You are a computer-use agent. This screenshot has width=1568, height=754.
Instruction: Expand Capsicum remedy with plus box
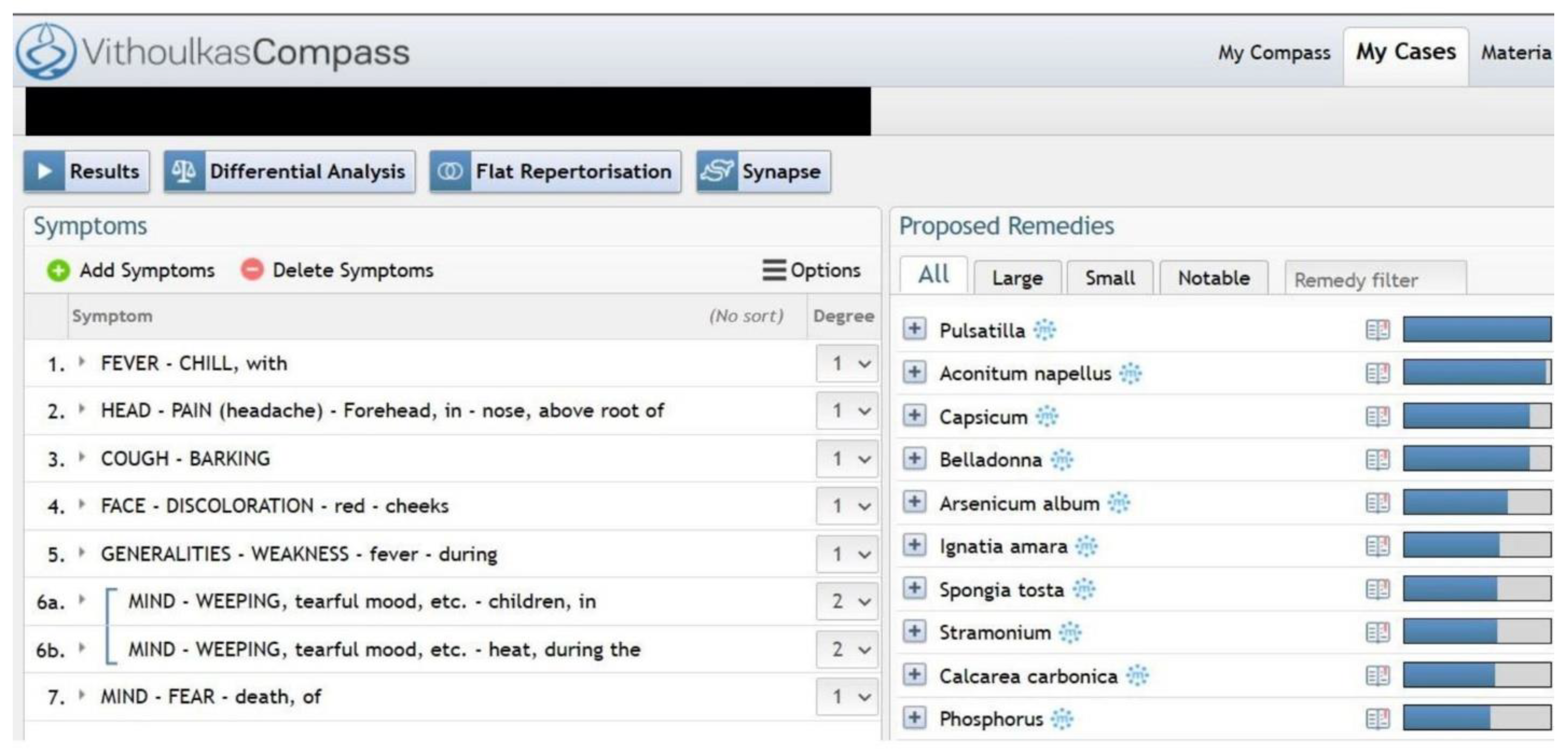913,416
